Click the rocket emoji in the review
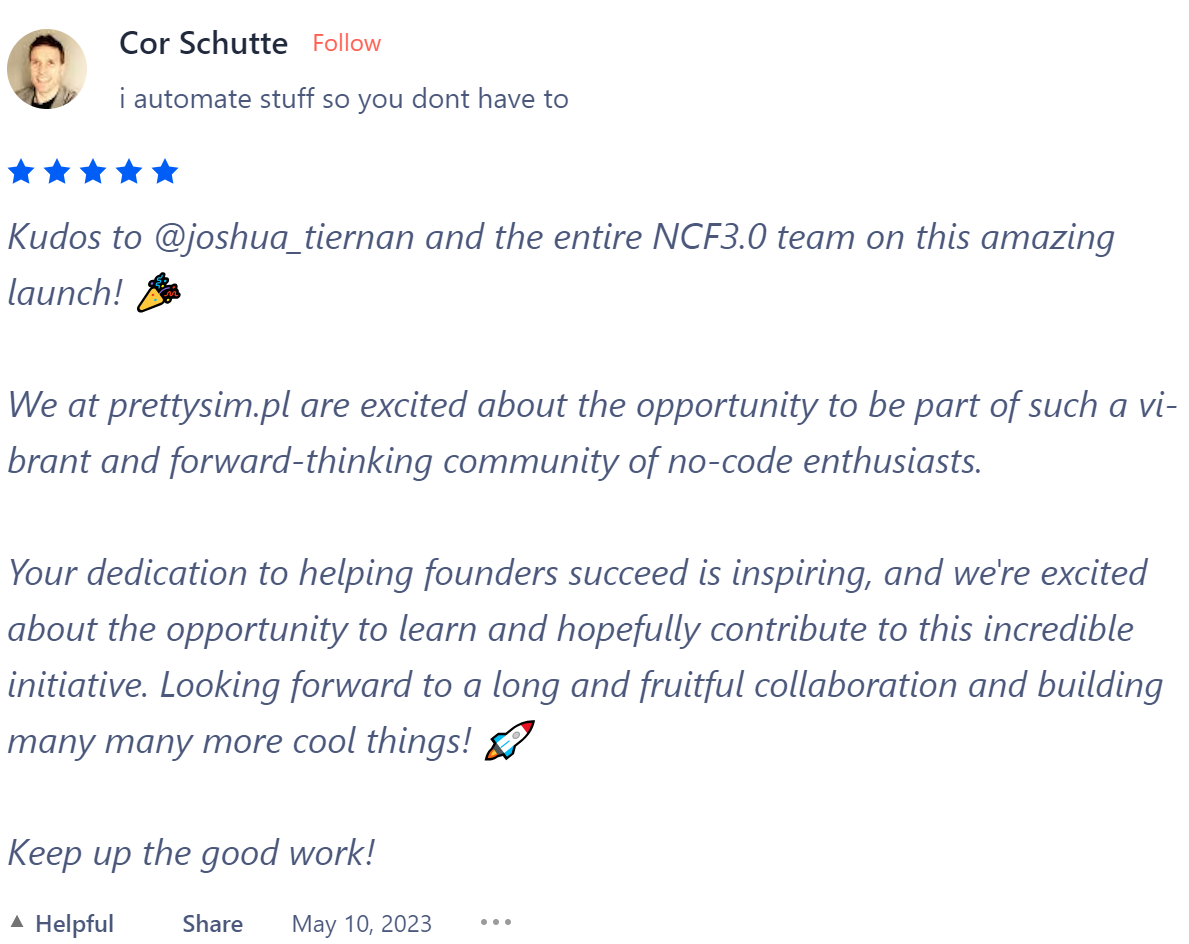Screen dimensions: 1189x944 [x=508, y=740]
